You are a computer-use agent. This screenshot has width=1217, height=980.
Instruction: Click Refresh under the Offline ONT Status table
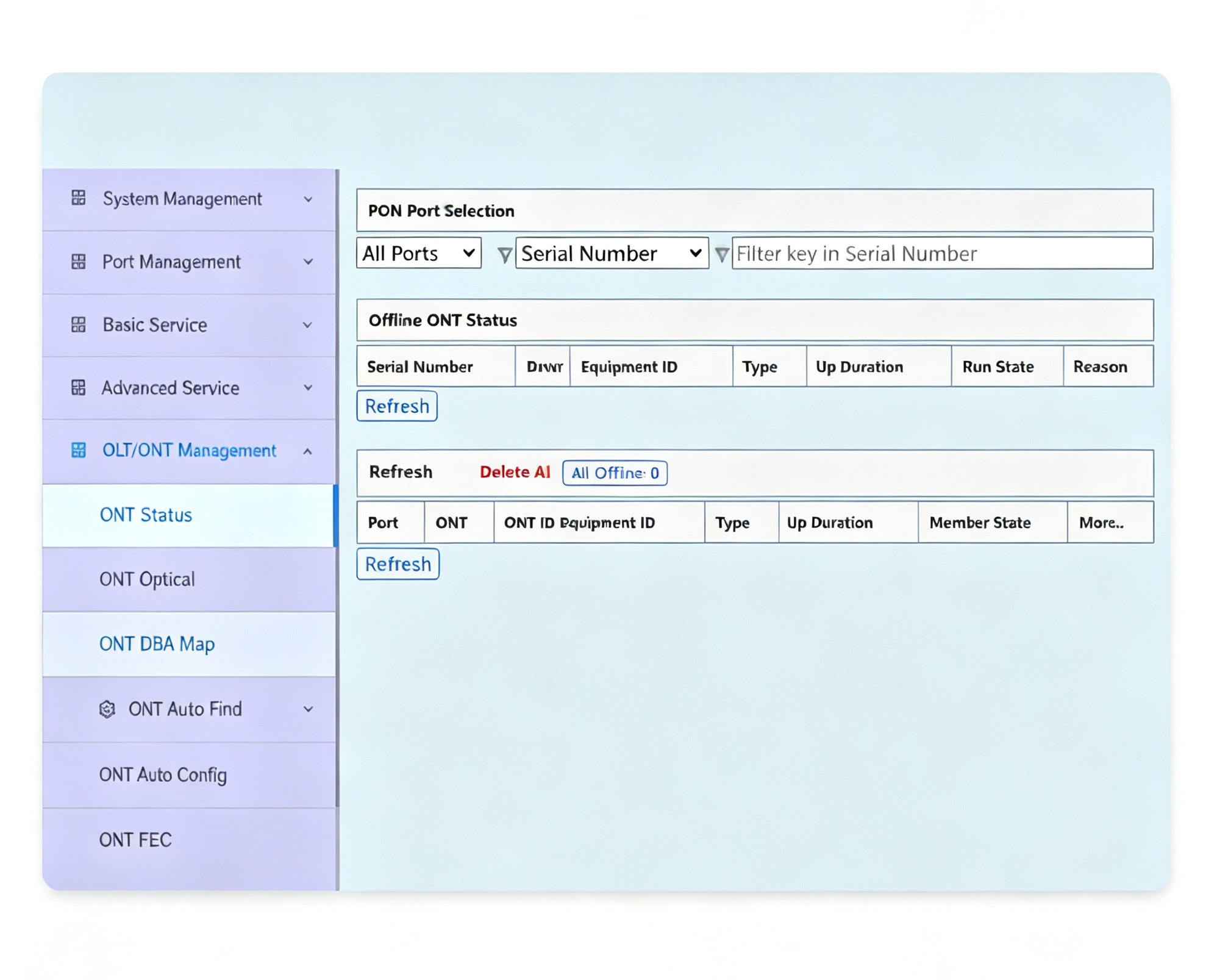397,406
